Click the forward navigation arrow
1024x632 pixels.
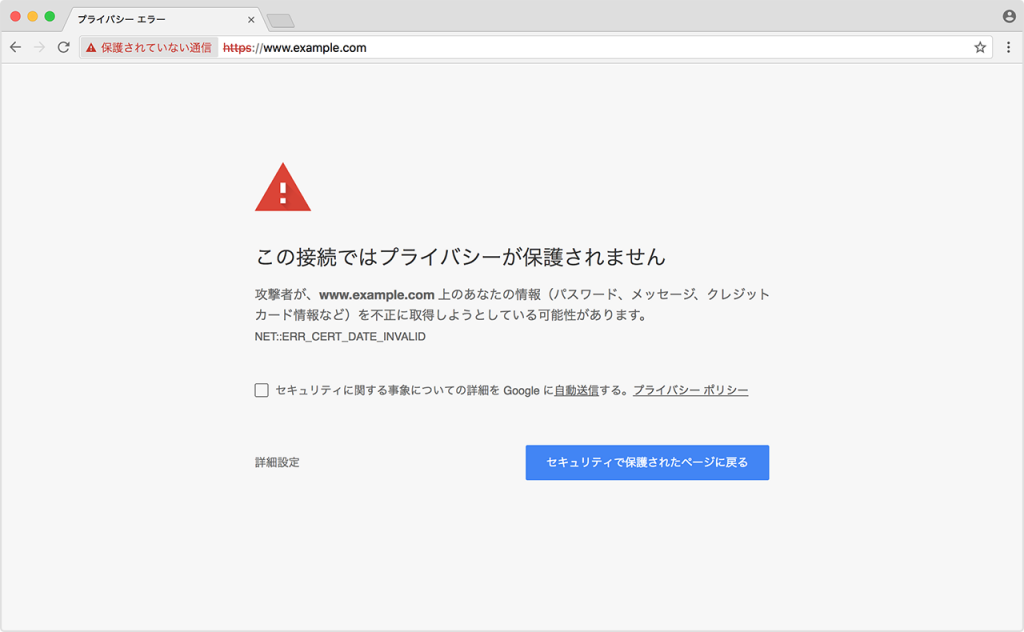pyautogui.click(x=38, y=47)
